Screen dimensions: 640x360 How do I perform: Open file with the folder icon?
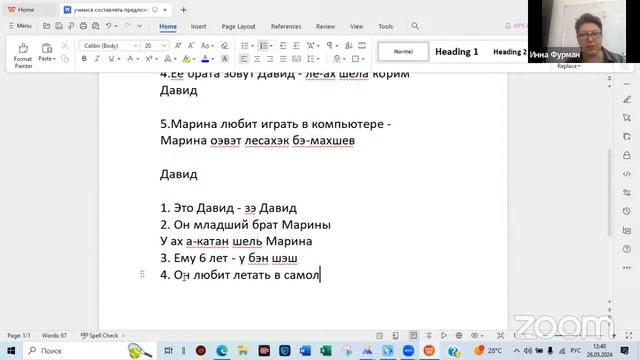point(47,26)
